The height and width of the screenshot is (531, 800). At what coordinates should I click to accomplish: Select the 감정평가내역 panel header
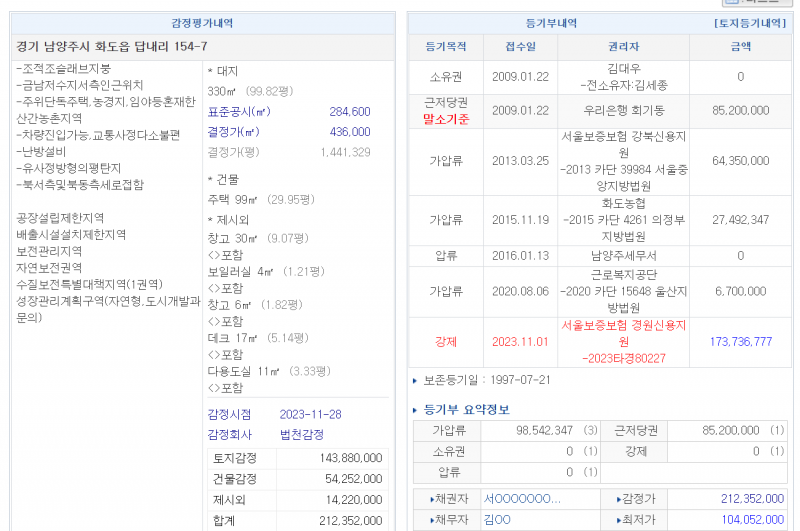(x=203, y=22)
